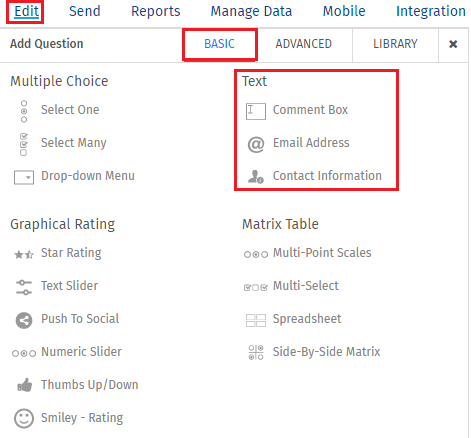
Task: Switch to the ADVANCED tab
Action: click(x=303, y=44)
